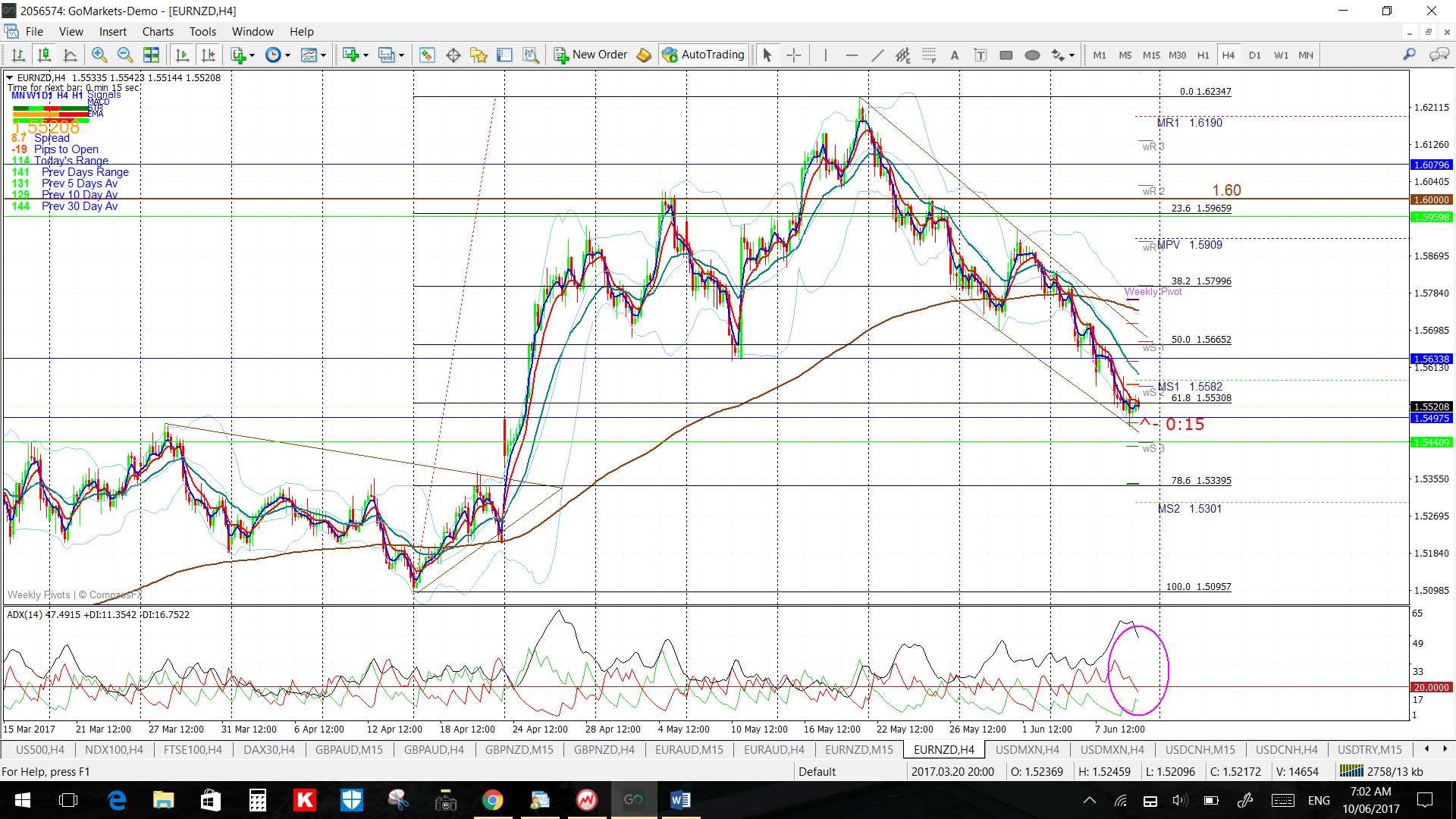
Task: Expand the indicators list dropdown arrow
Action: [252, 55]
